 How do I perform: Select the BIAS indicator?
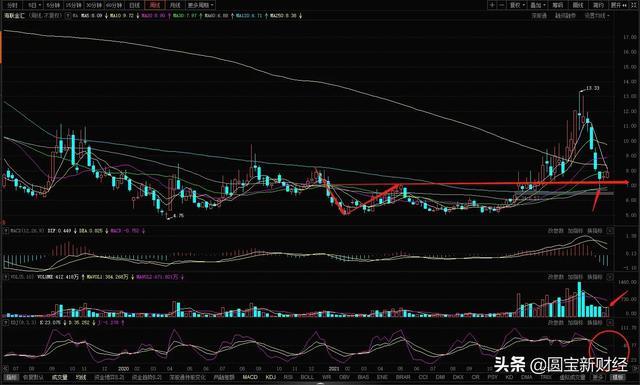pos(364,377)
